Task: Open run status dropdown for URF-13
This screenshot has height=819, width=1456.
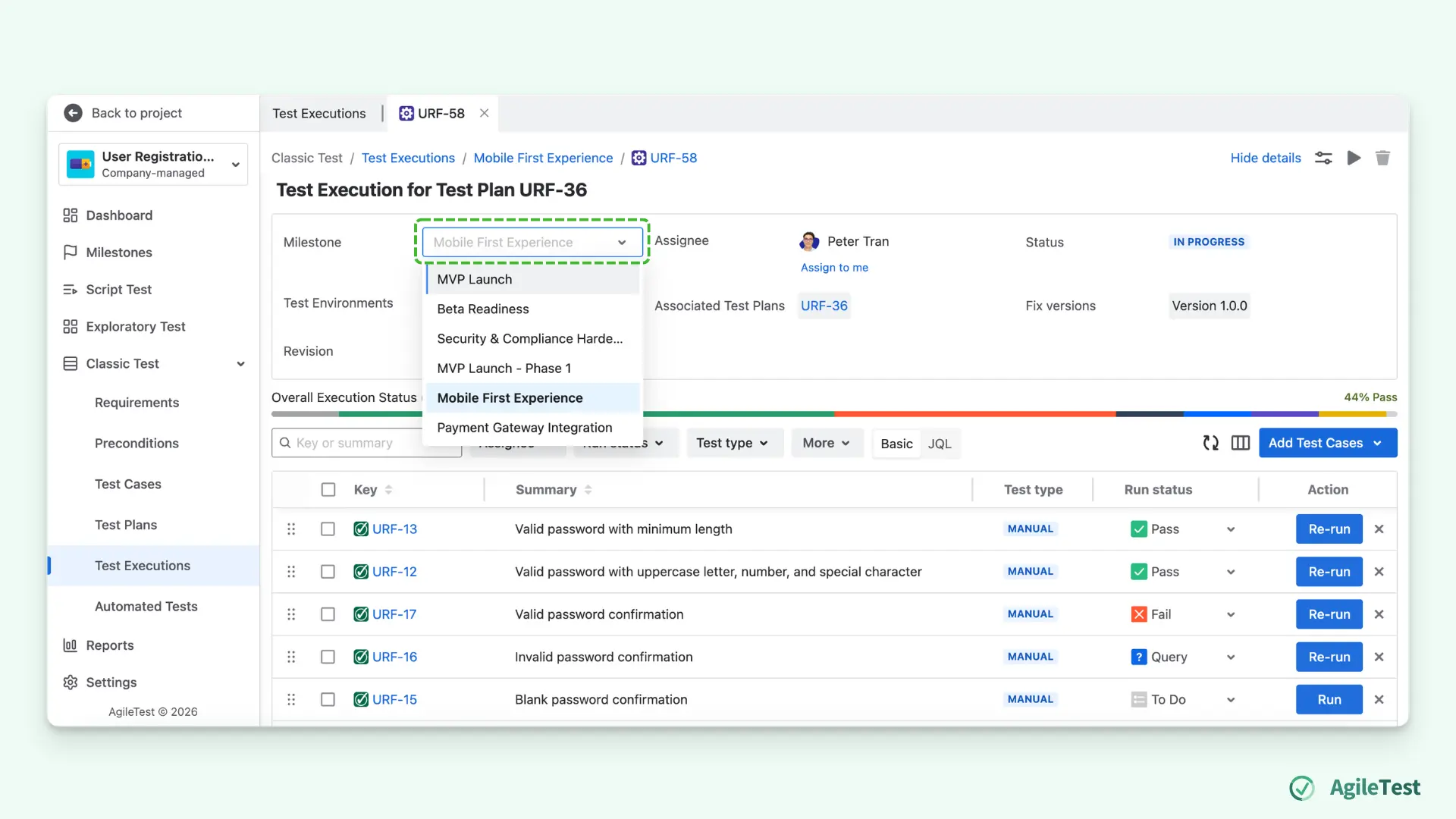Action: tap(1231, 529)
